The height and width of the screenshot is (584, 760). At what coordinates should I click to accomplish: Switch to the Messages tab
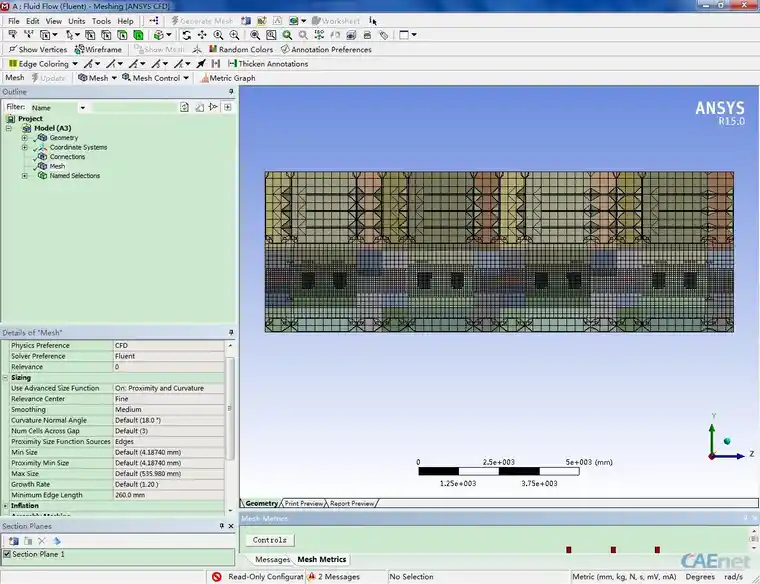click(272, 559)
